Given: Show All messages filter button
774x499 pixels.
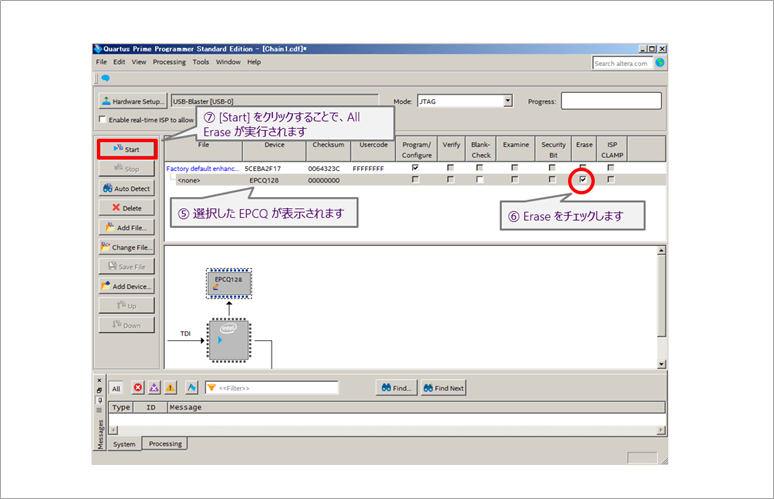Looking at the screenshot, I should tap(116, 388).
